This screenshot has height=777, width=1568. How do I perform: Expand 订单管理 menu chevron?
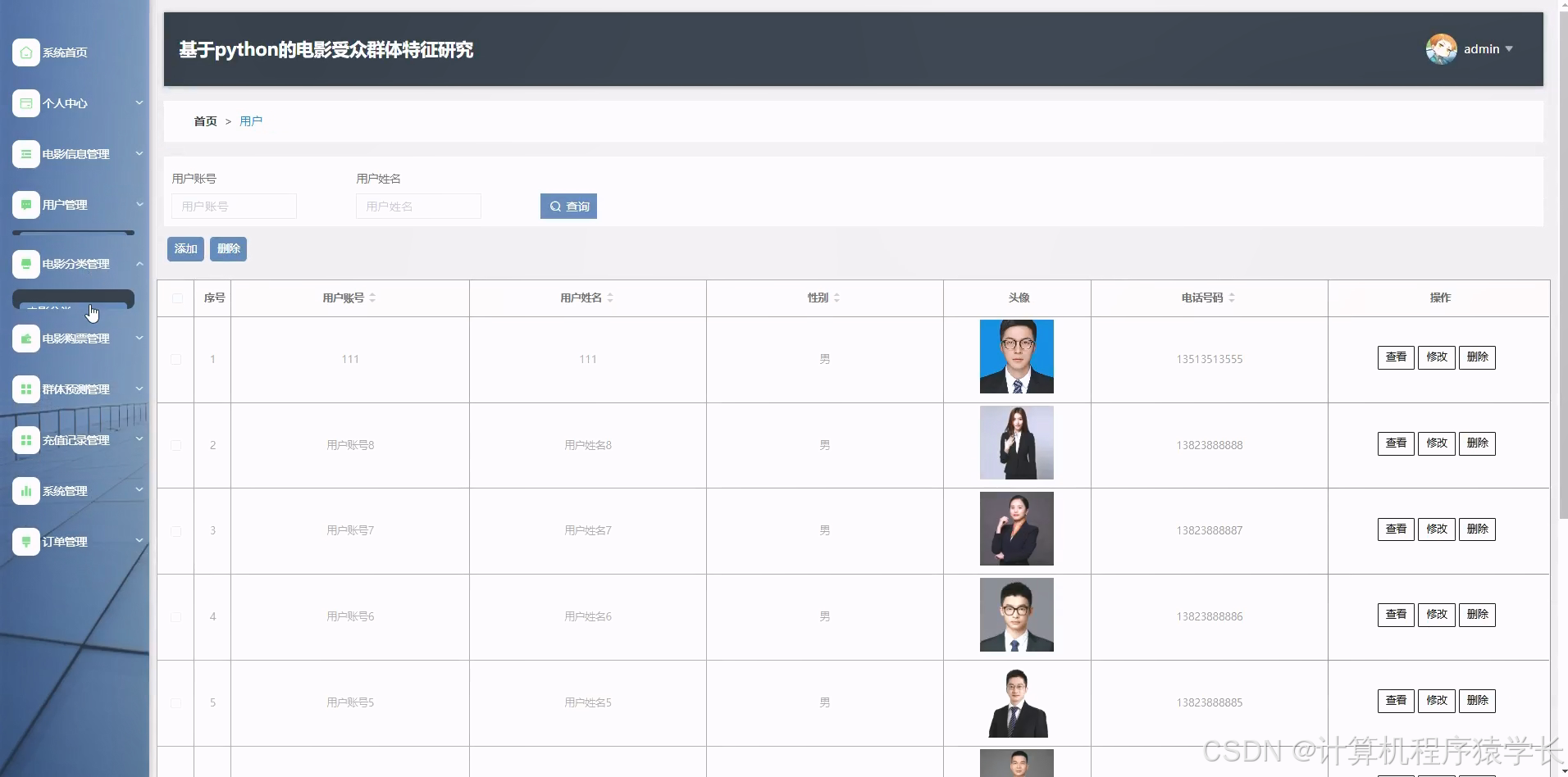click(x=139, y=541)
